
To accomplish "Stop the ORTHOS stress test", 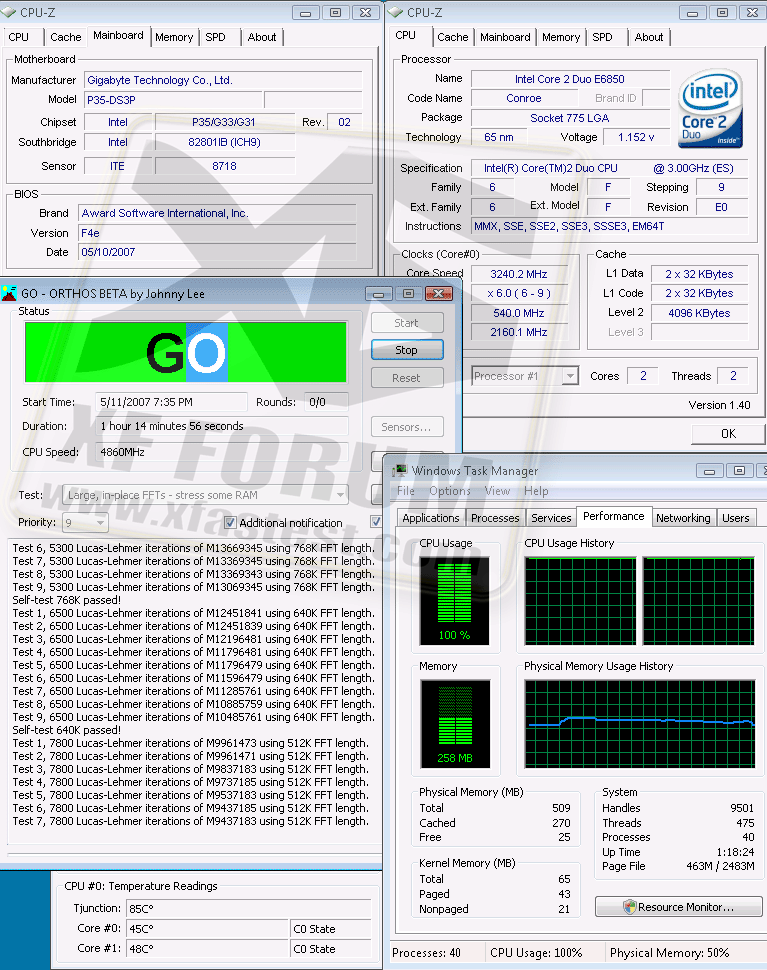I will (407, 350).
